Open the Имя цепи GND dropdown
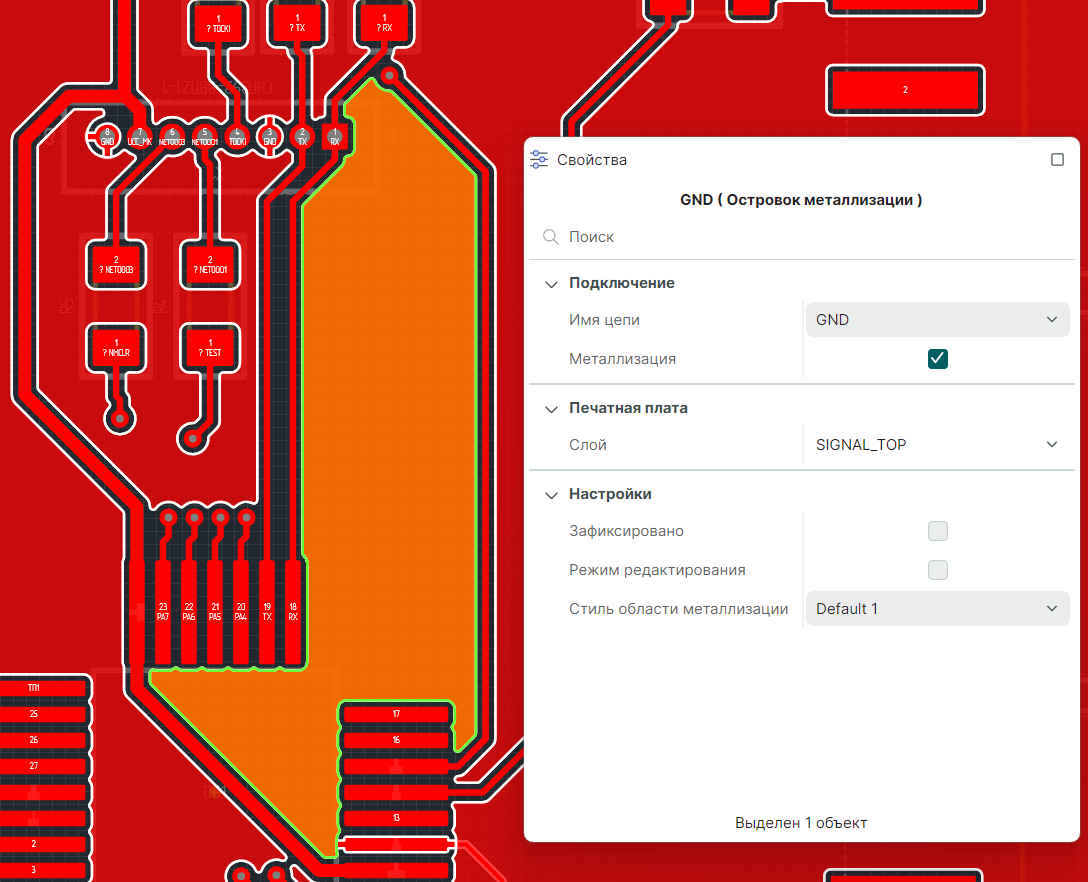1088x882 pixels. pyautogui.click(x=937, y=320)
